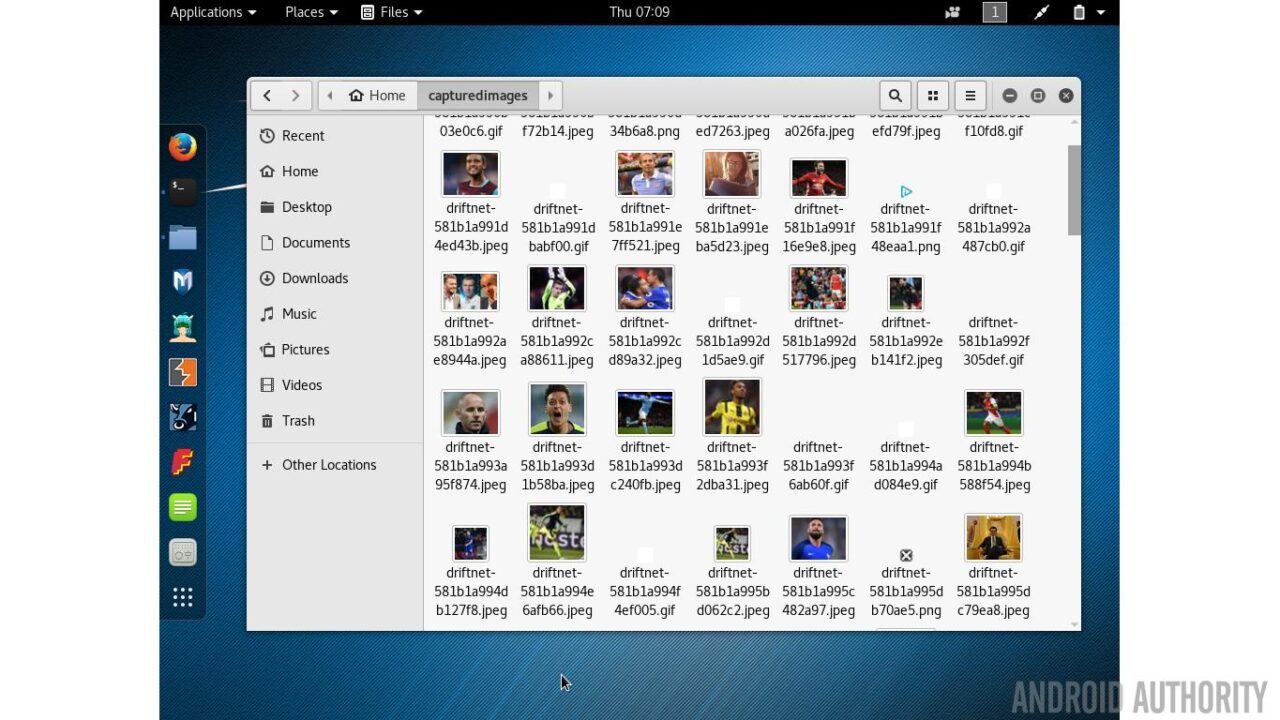Go back with the left arrow button
Viewport: 1280px width, 720px height.
[267, 96]
